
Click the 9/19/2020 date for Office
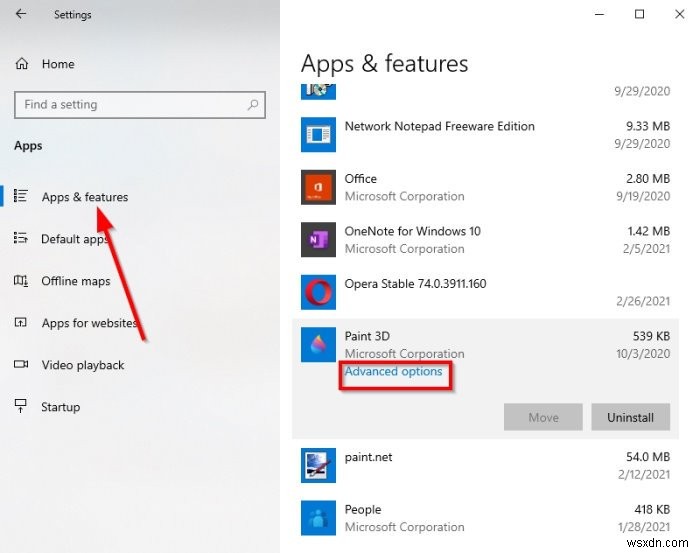coord(643,196)
